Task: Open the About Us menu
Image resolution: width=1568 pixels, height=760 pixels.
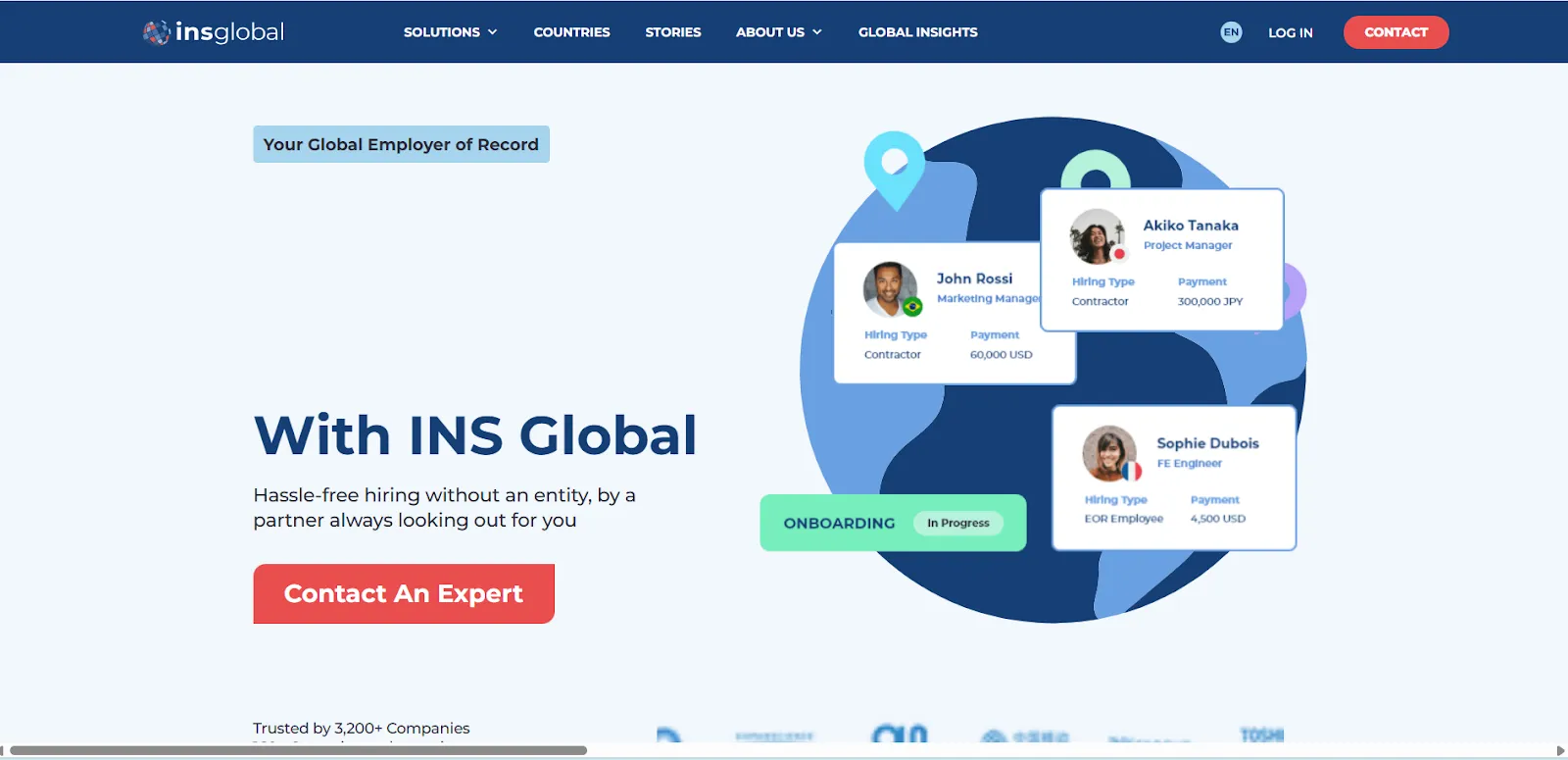Action: click(x=770, y=32)
